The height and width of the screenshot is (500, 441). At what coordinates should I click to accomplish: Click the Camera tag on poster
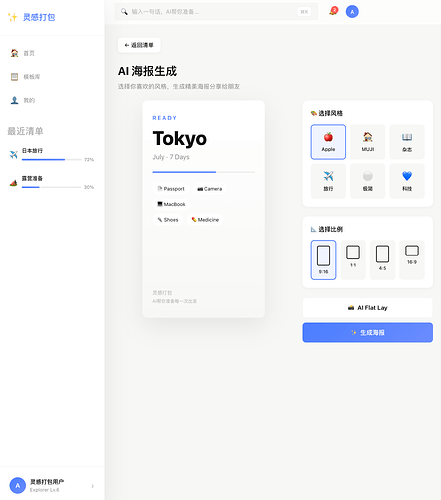[209, 189]
